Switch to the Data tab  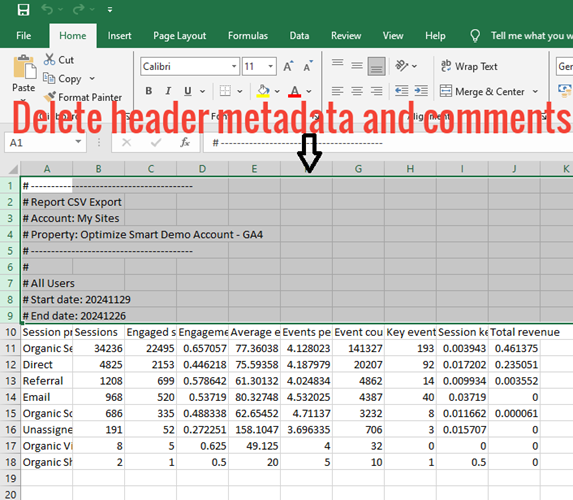[x=299, y=36]
